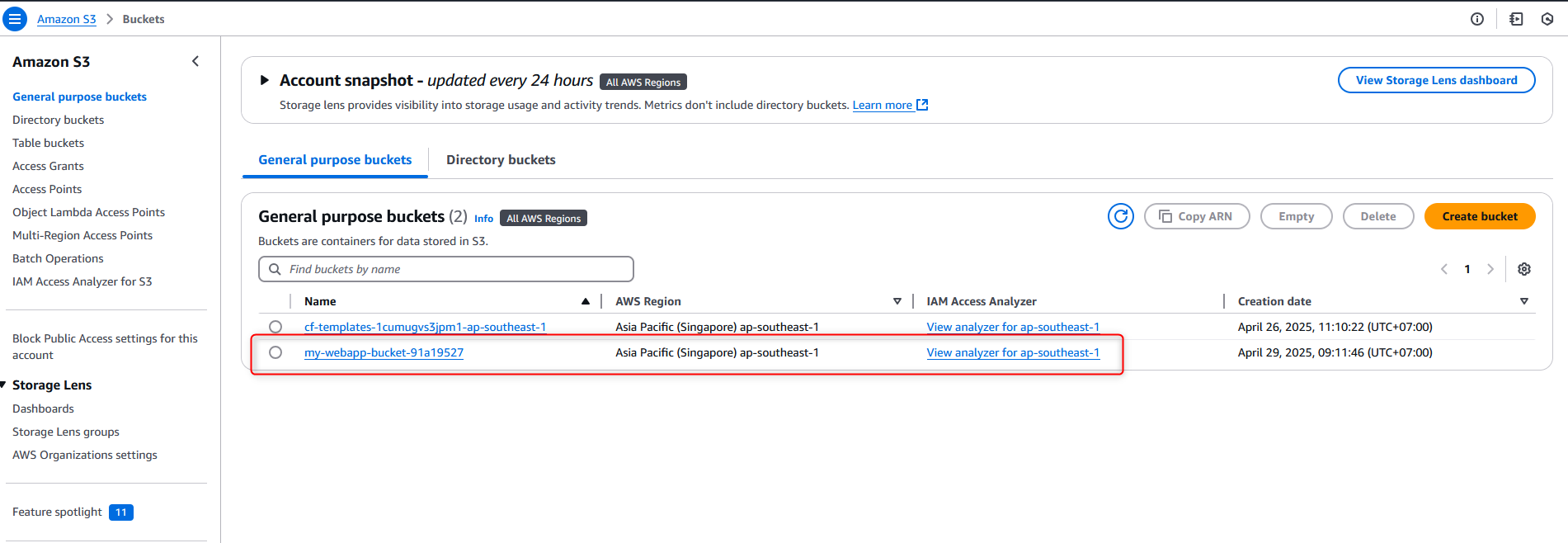Focus the Find buckets by name field
The height and width of the screenshot is (543, 1568).
[x=446, y=269]
